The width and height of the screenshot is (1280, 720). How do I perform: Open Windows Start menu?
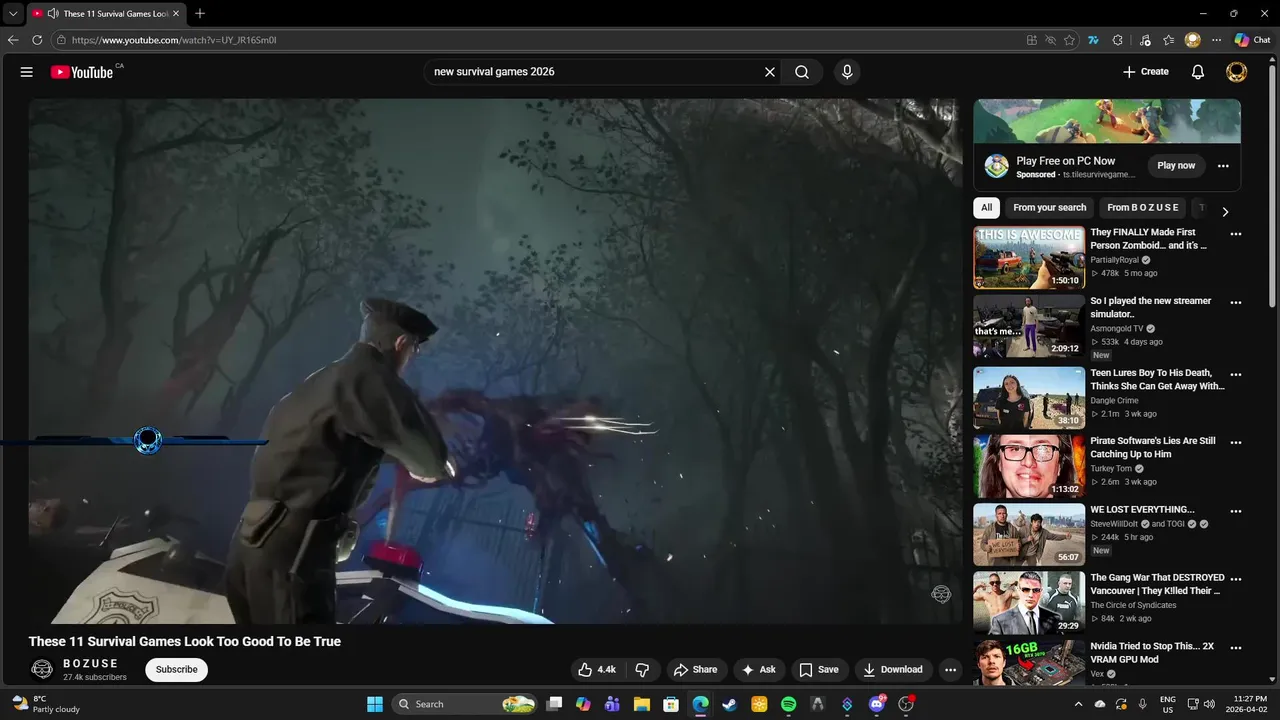click(375, 704)
